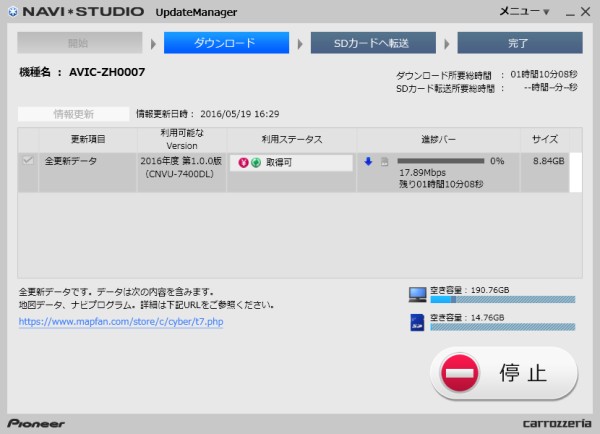600x434 pixels.
Task: Click the 全更新データ row label
Action: tap(71, 161)
